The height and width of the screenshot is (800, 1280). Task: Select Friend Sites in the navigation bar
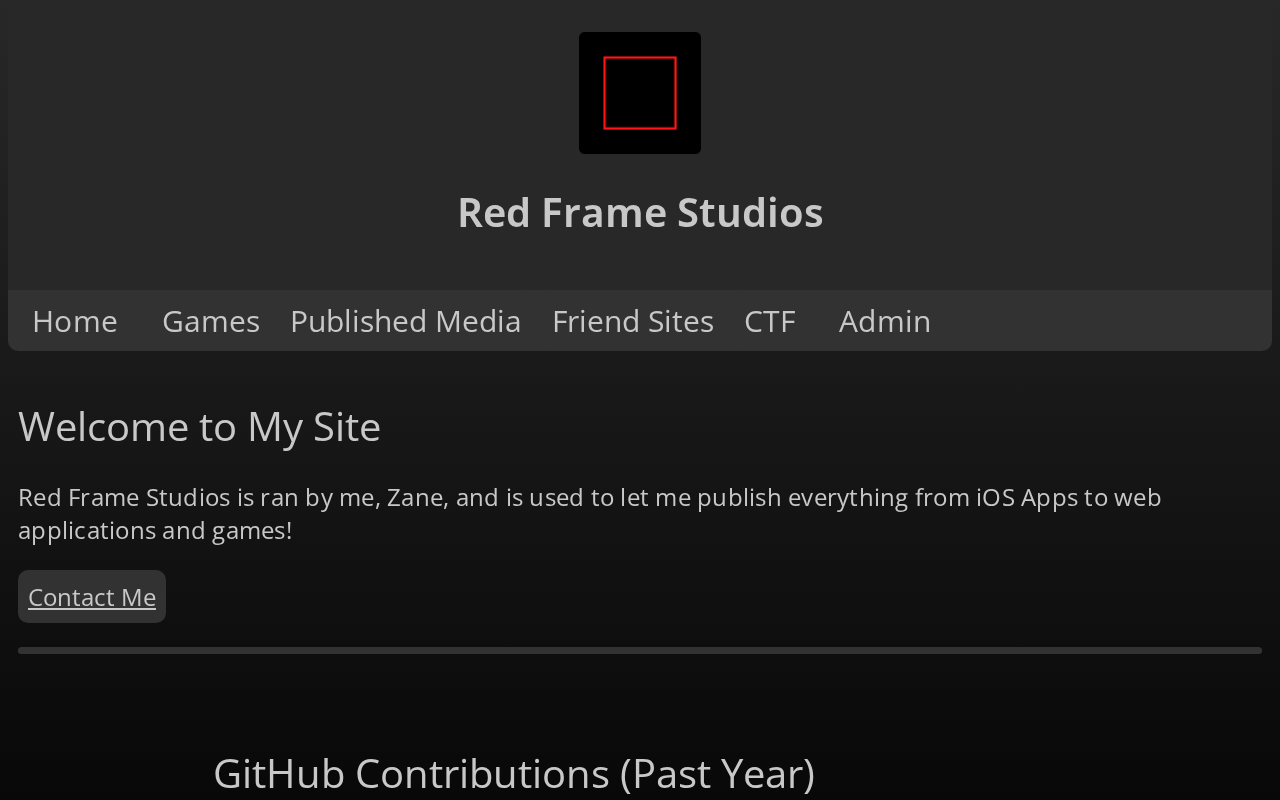pos(633,321)
